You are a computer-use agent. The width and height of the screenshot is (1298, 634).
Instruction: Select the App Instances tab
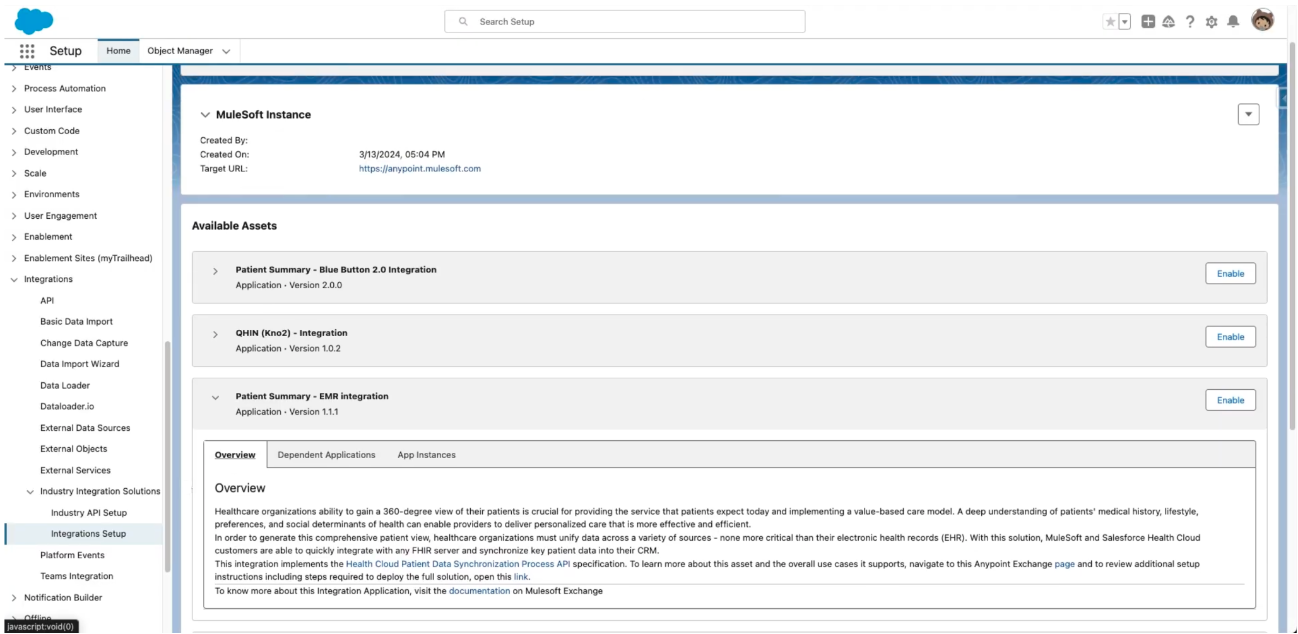point(425,454)
